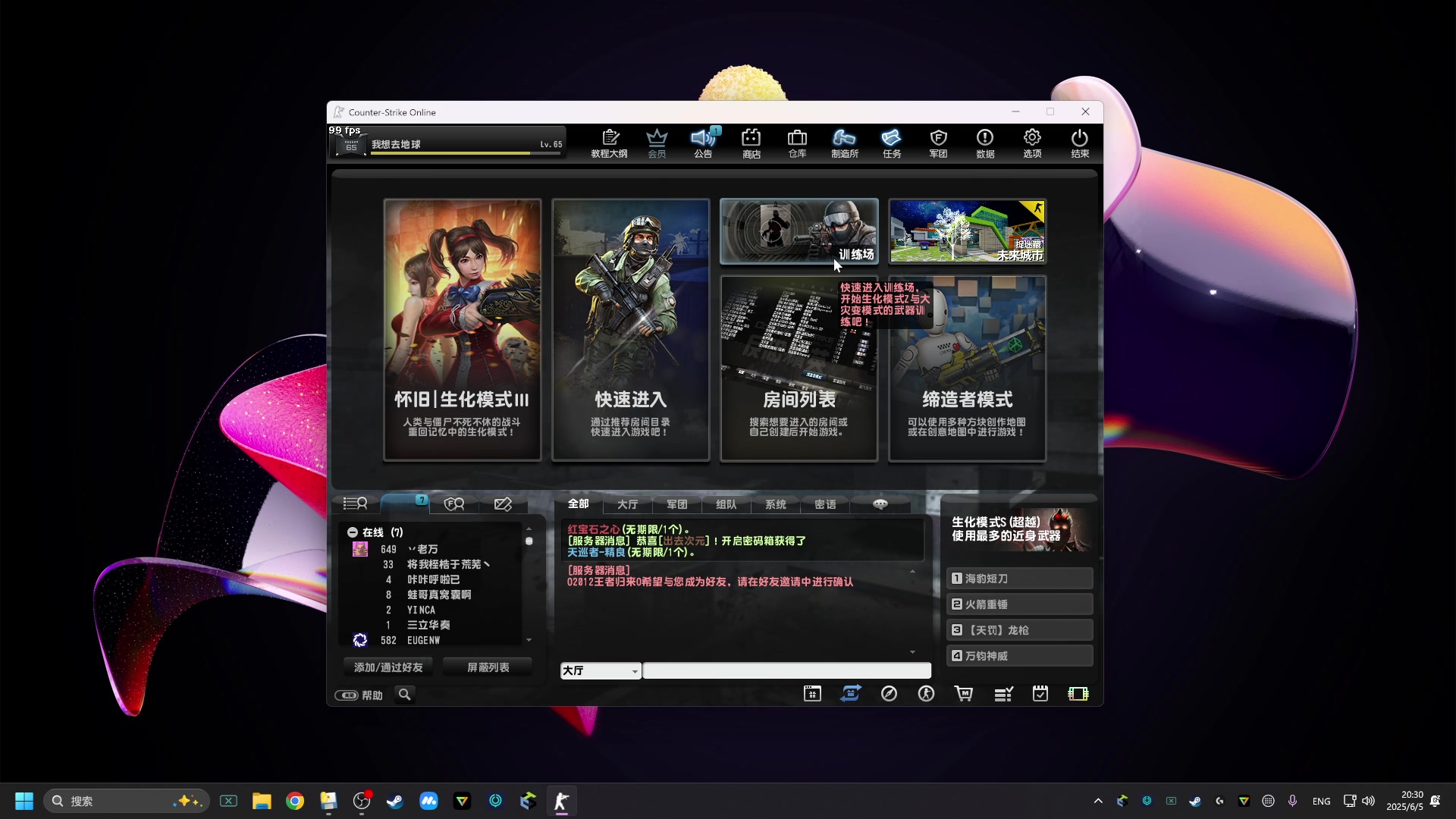
Task: Open the gift window icon in bottom toolbar
Action: click(812, 694)
